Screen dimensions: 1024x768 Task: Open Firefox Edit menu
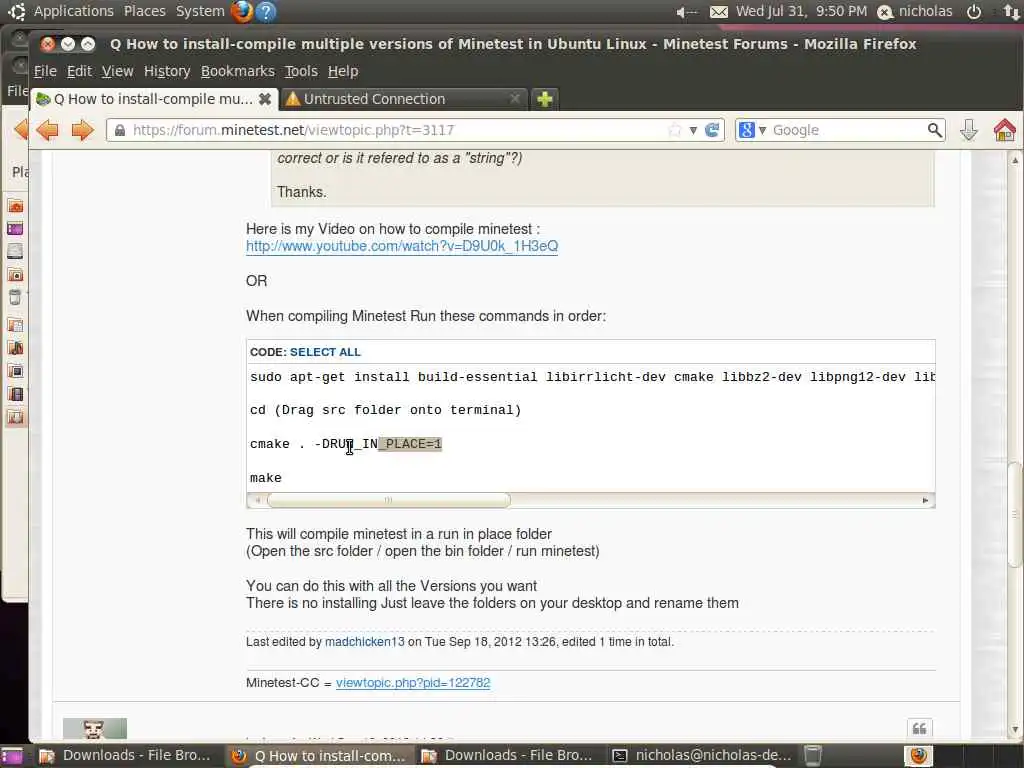coord(79,71)
